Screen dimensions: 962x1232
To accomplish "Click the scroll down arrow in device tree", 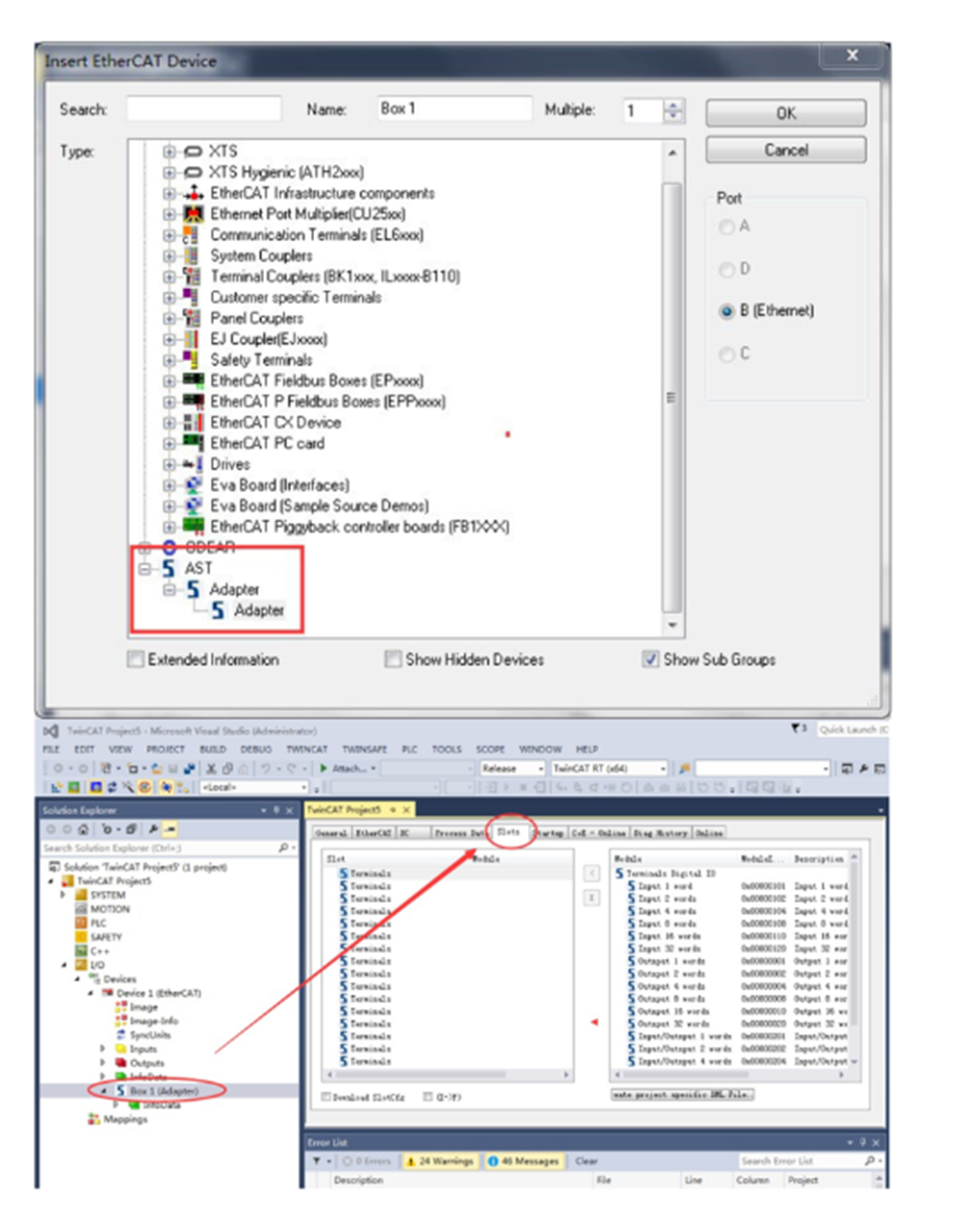I will tap(672, 625).
